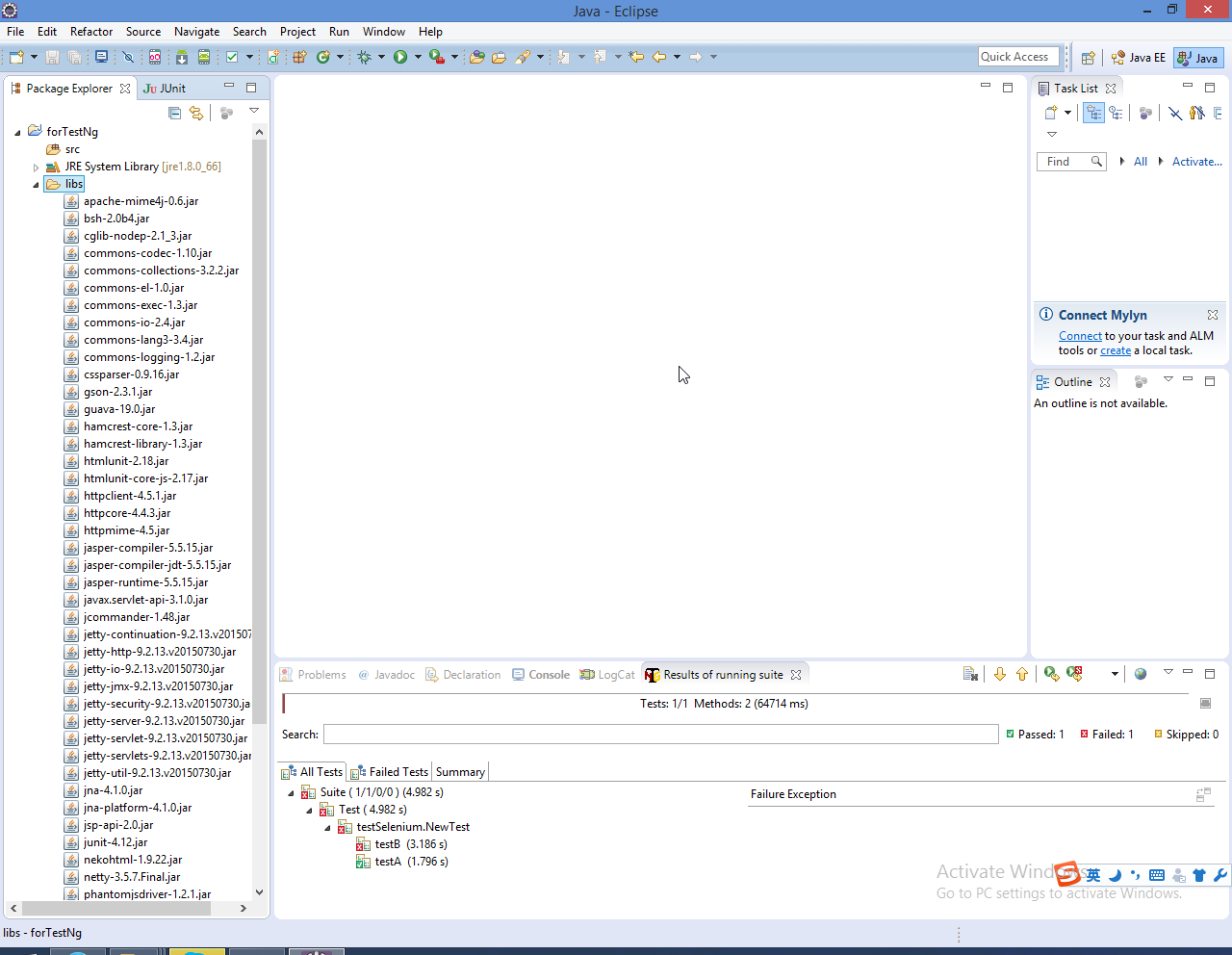Click the New Java Class icon
The height and width of the screenshot is (955, 1232).
323,57
